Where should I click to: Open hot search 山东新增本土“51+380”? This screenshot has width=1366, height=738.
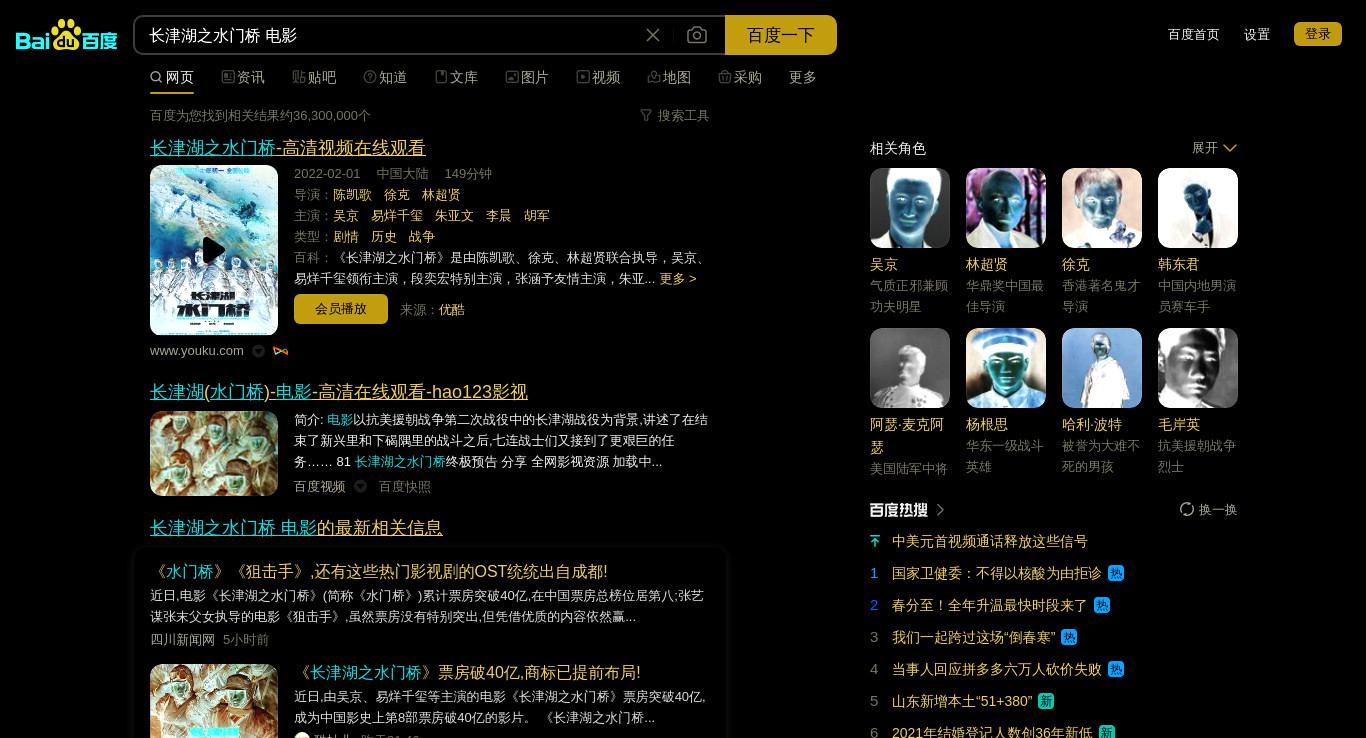coord(962,701)
